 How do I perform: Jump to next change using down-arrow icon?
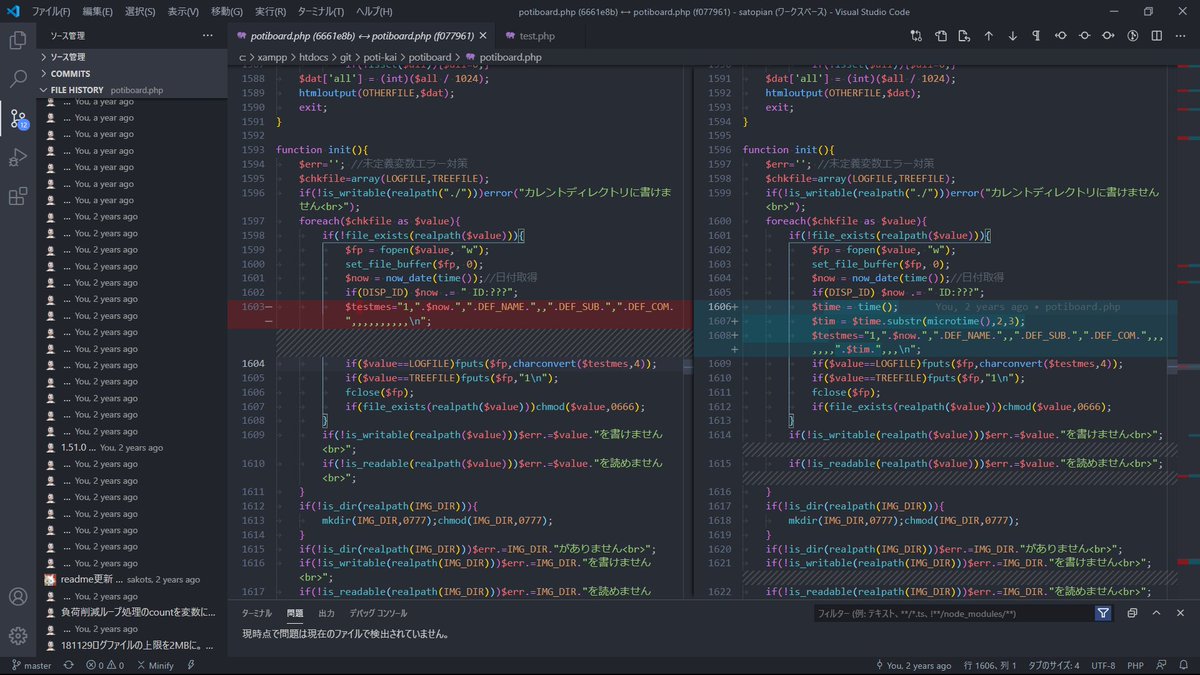coord(1012,35)
